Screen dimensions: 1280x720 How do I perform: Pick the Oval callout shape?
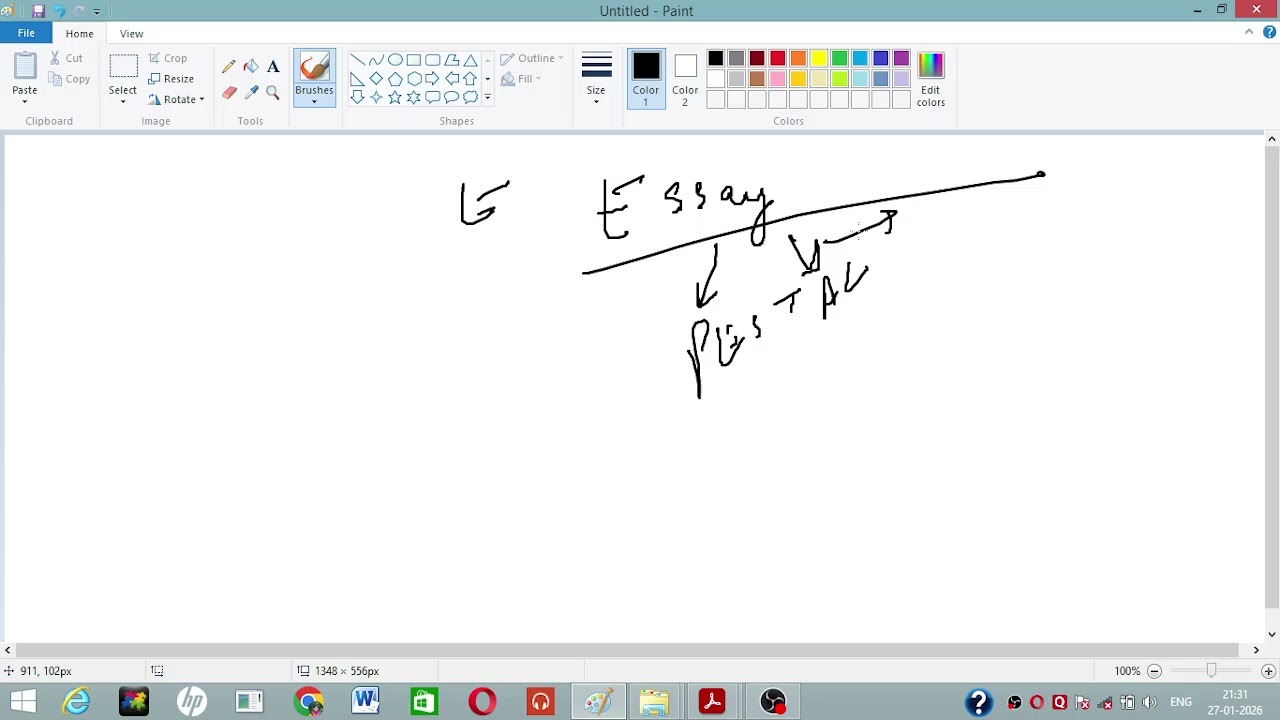452,98
